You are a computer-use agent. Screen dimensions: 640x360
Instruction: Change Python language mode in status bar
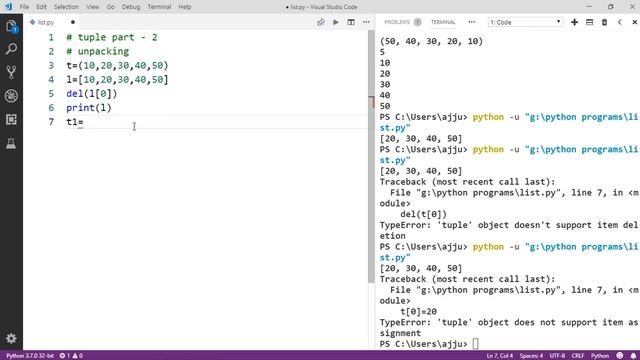[x=600, y=356]
